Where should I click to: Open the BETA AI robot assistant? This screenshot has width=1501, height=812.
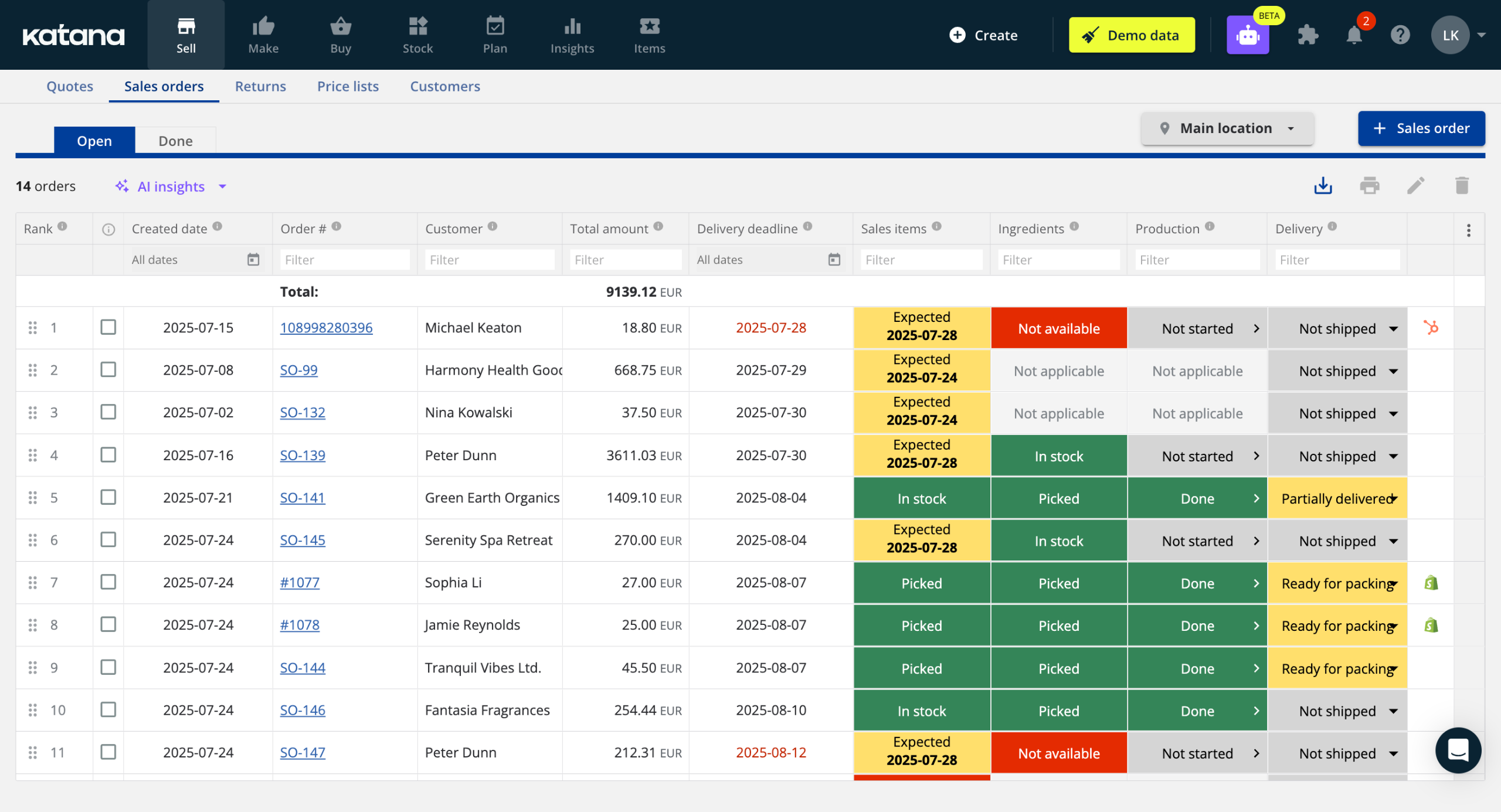(x=1248, y=35)
